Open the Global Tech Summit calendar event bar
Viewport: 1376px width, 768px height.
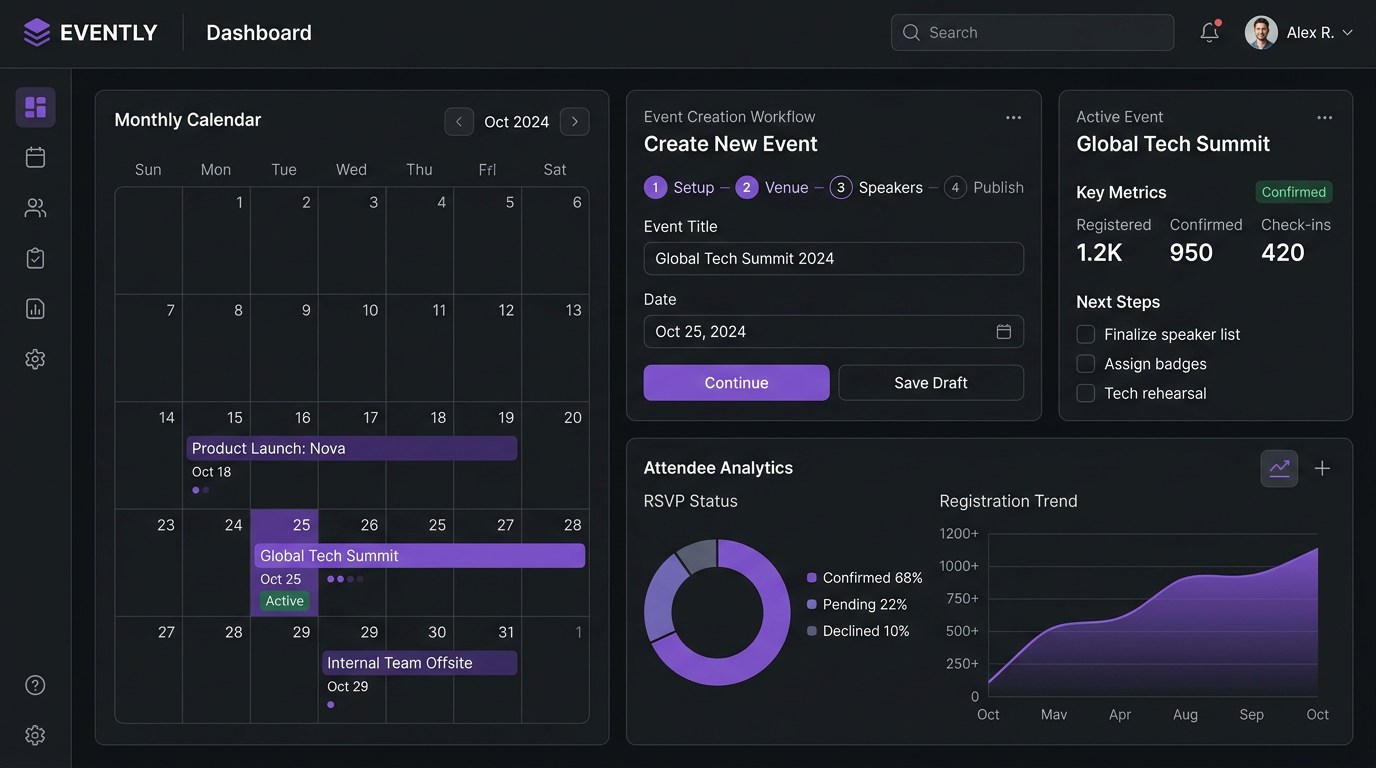point(420,555)
